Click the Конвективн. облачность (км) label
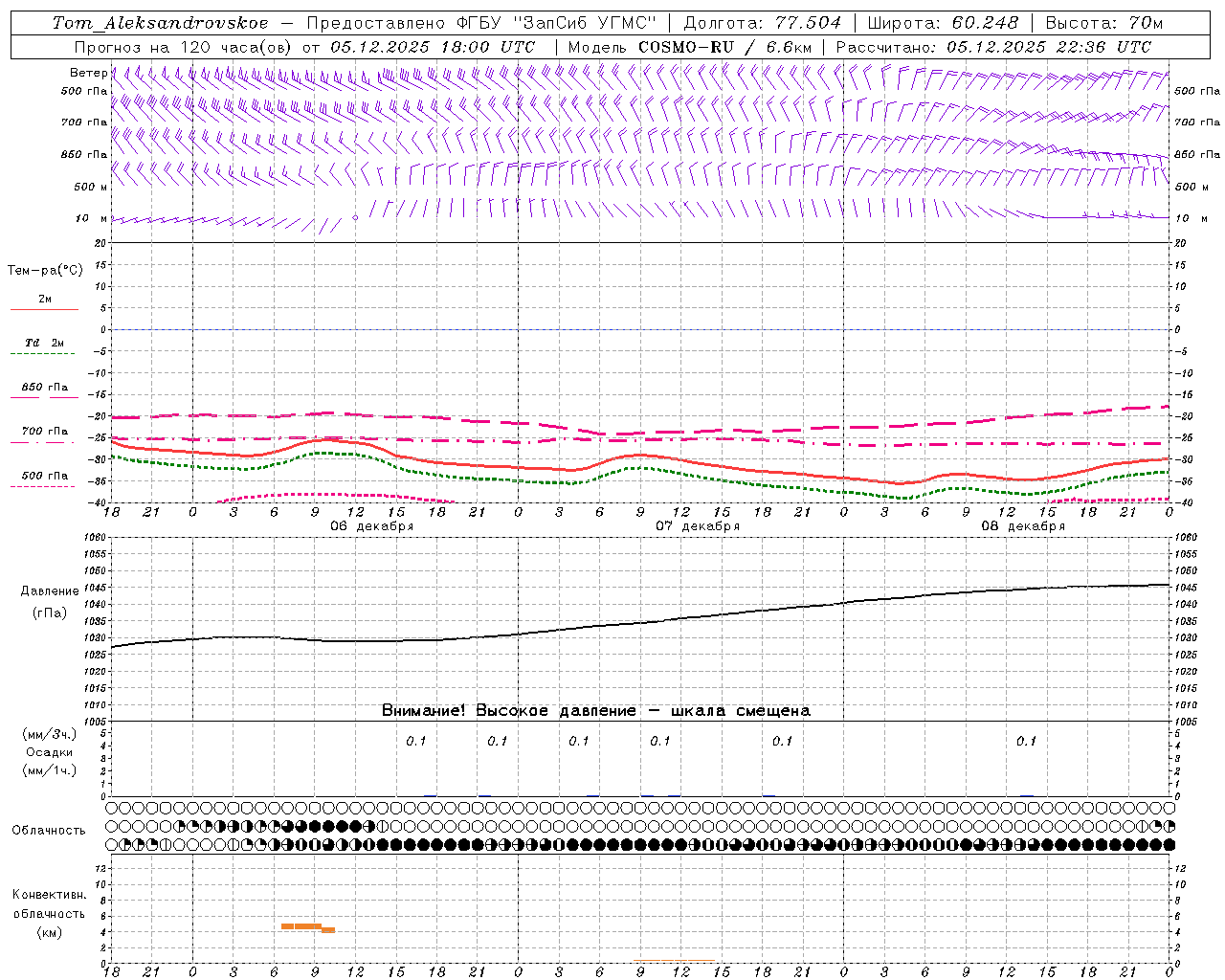Image resolution: width=1225 pixels, height=980 pixels. (x=49, y=913)
